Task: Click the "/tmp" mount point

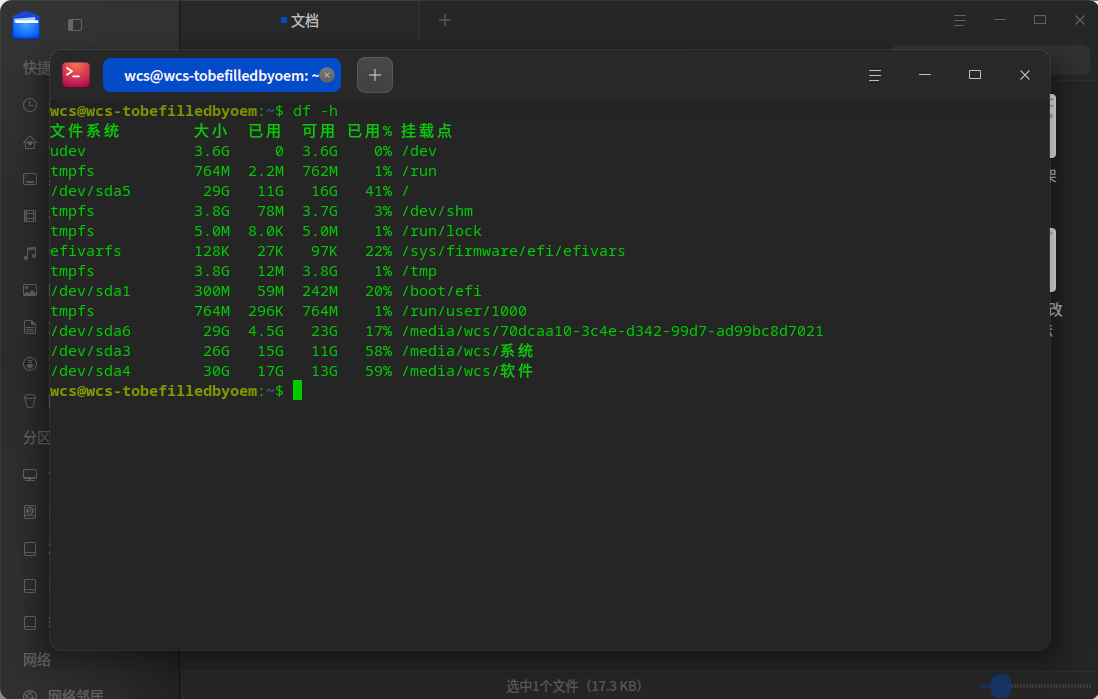Action: pyautogui.click(x=419, y=271)
